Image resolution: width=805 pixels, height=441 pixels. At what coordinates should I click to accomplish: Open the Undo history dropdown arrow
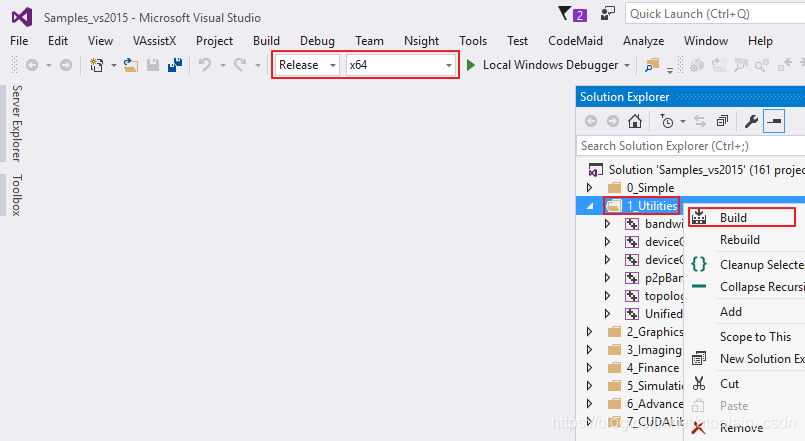tap(222, 66)
